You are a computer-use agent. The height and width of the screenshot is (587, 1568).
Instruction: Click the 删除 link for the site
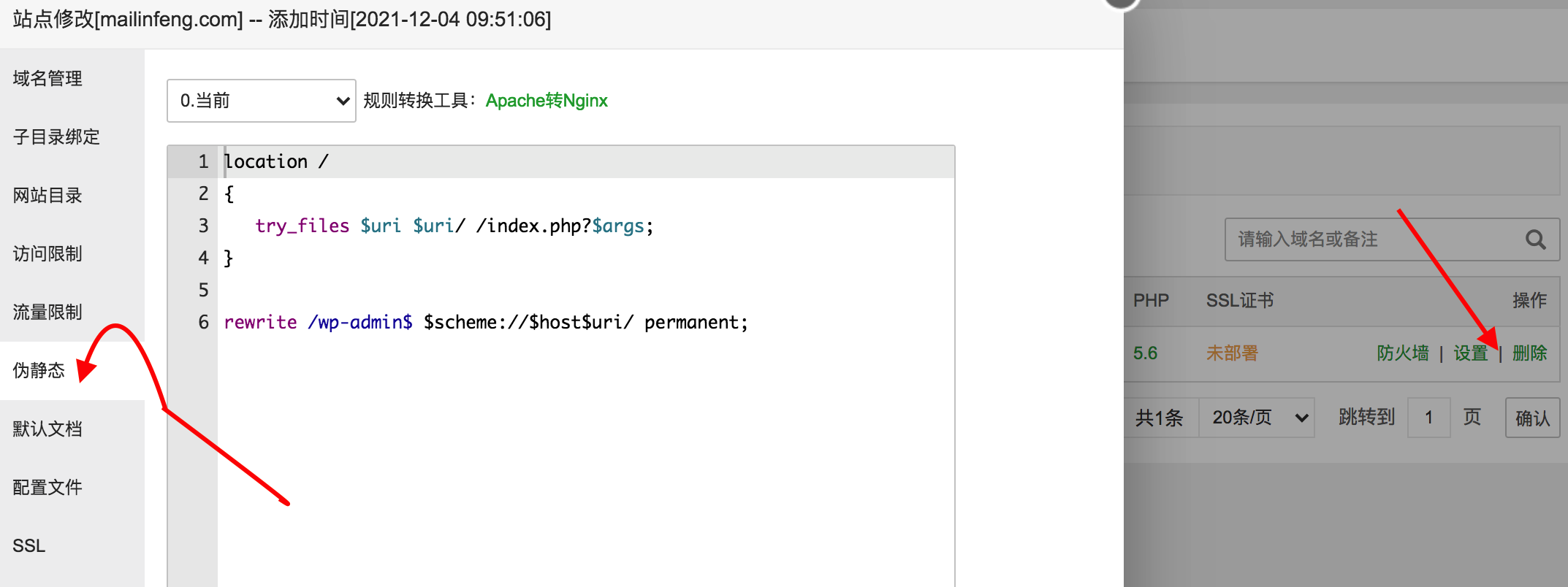(1529, 353)
